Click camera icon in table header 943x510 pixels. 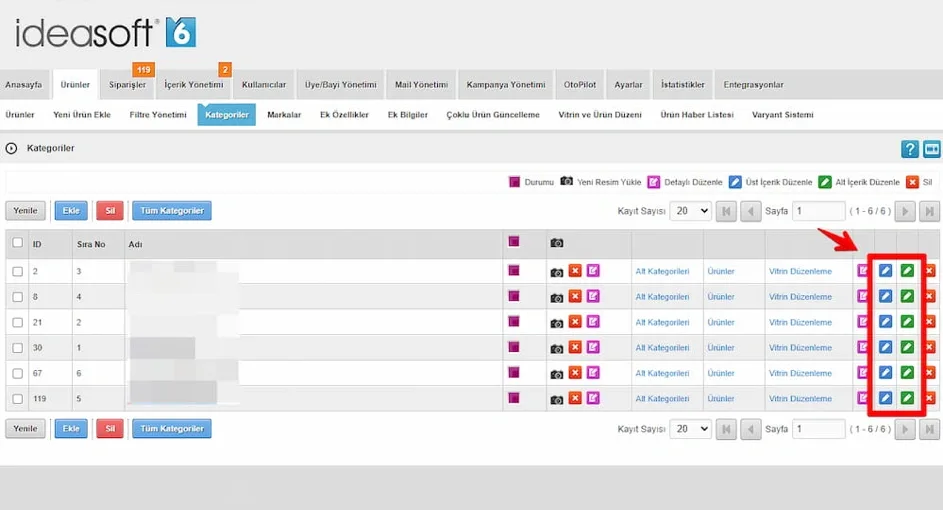(x=557, y=243)
